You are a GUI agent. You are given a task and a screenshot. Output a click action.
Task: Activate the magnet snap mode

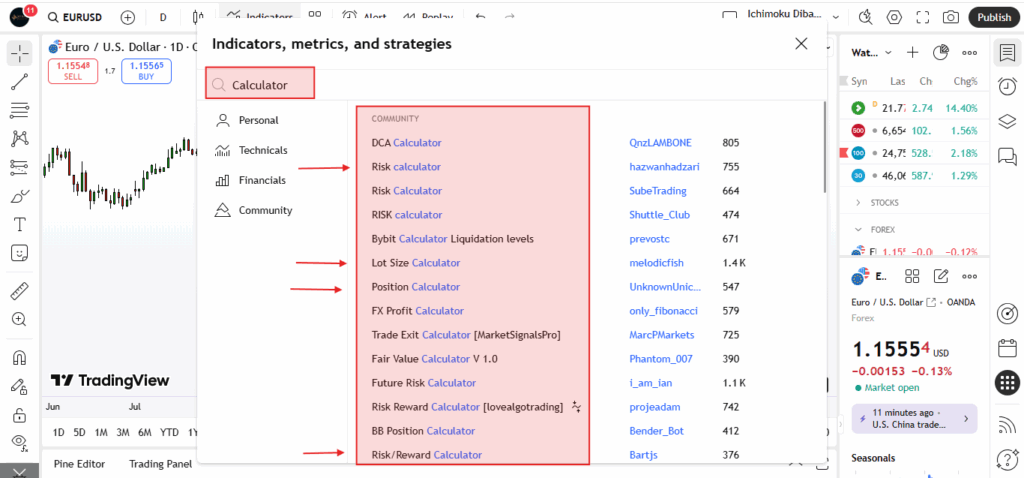pos(20,357)
